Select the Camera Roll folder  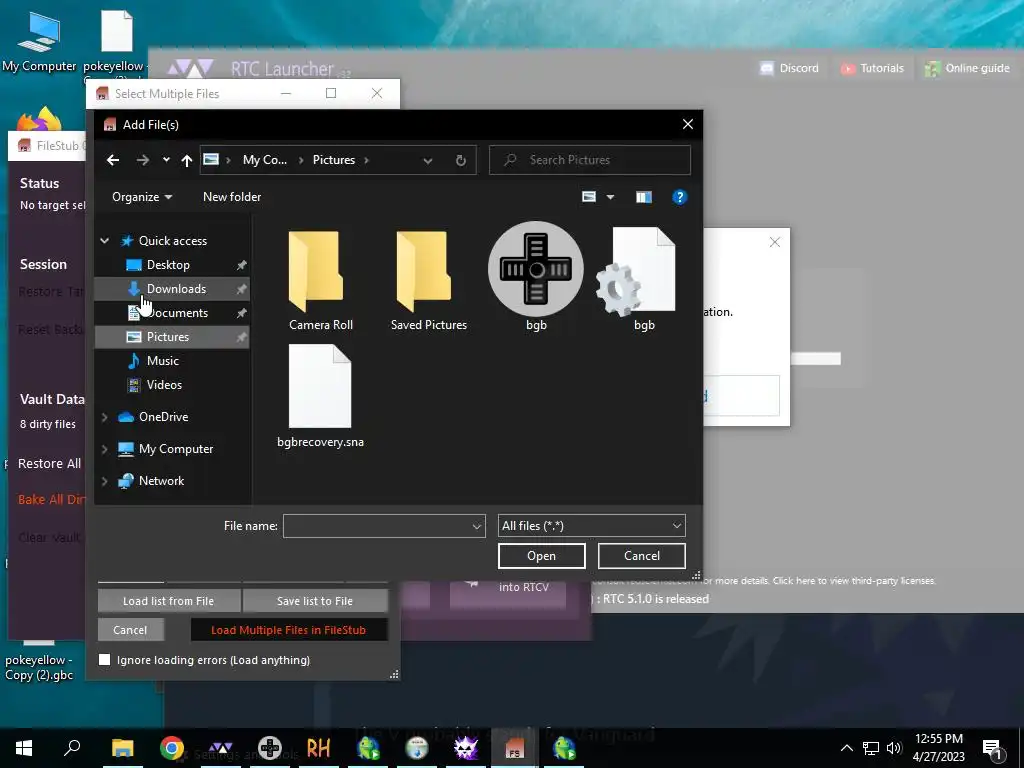coord(321,280)
